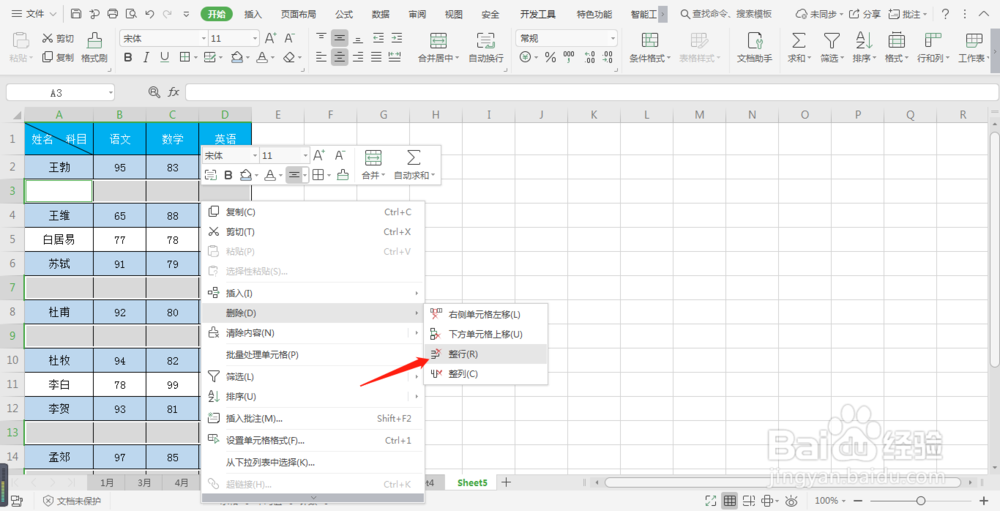Click the search commands box (查找命令、搜索模板)
This screenshot has width=1000, height=511.
727,13
